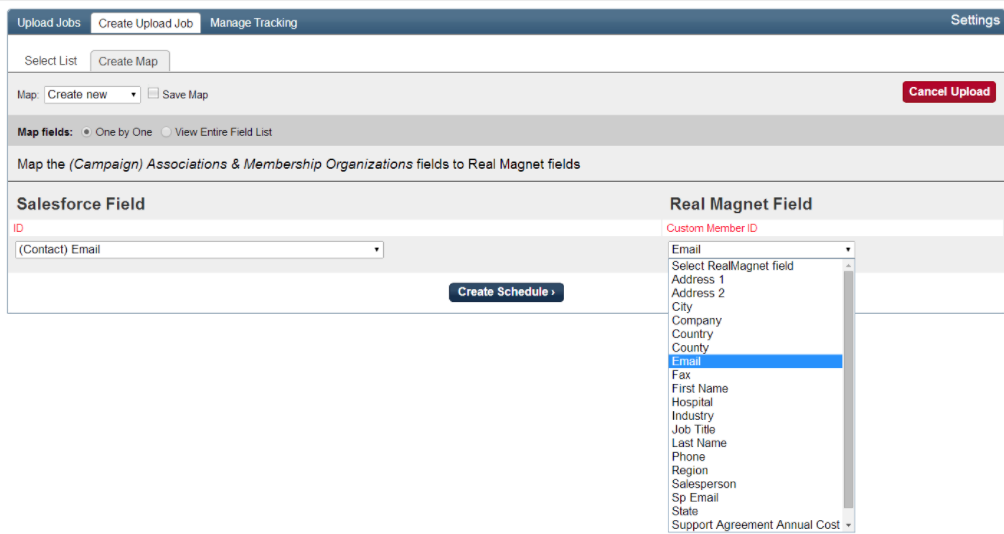
Task: Choose Industry from the list
Action: (x=756, y=416)
